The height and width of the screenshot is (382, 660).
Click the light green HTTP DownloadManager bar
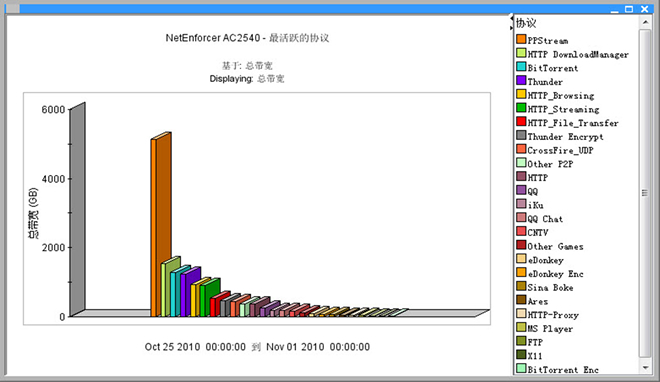[x=170, y=287]
